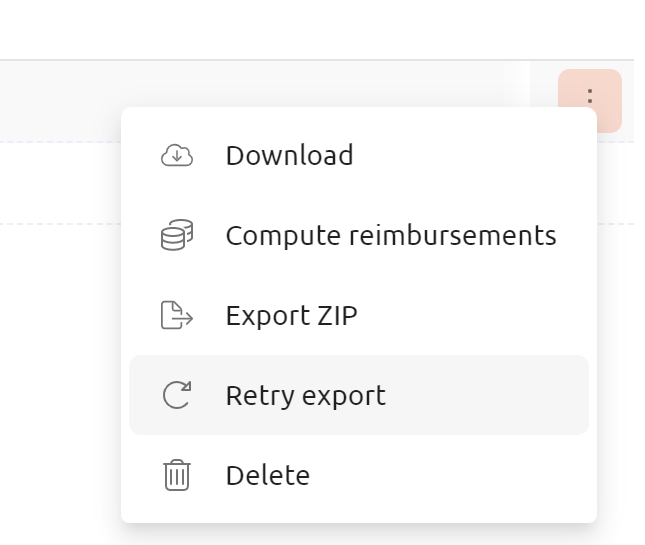Click the word Download in the menu

289,155
